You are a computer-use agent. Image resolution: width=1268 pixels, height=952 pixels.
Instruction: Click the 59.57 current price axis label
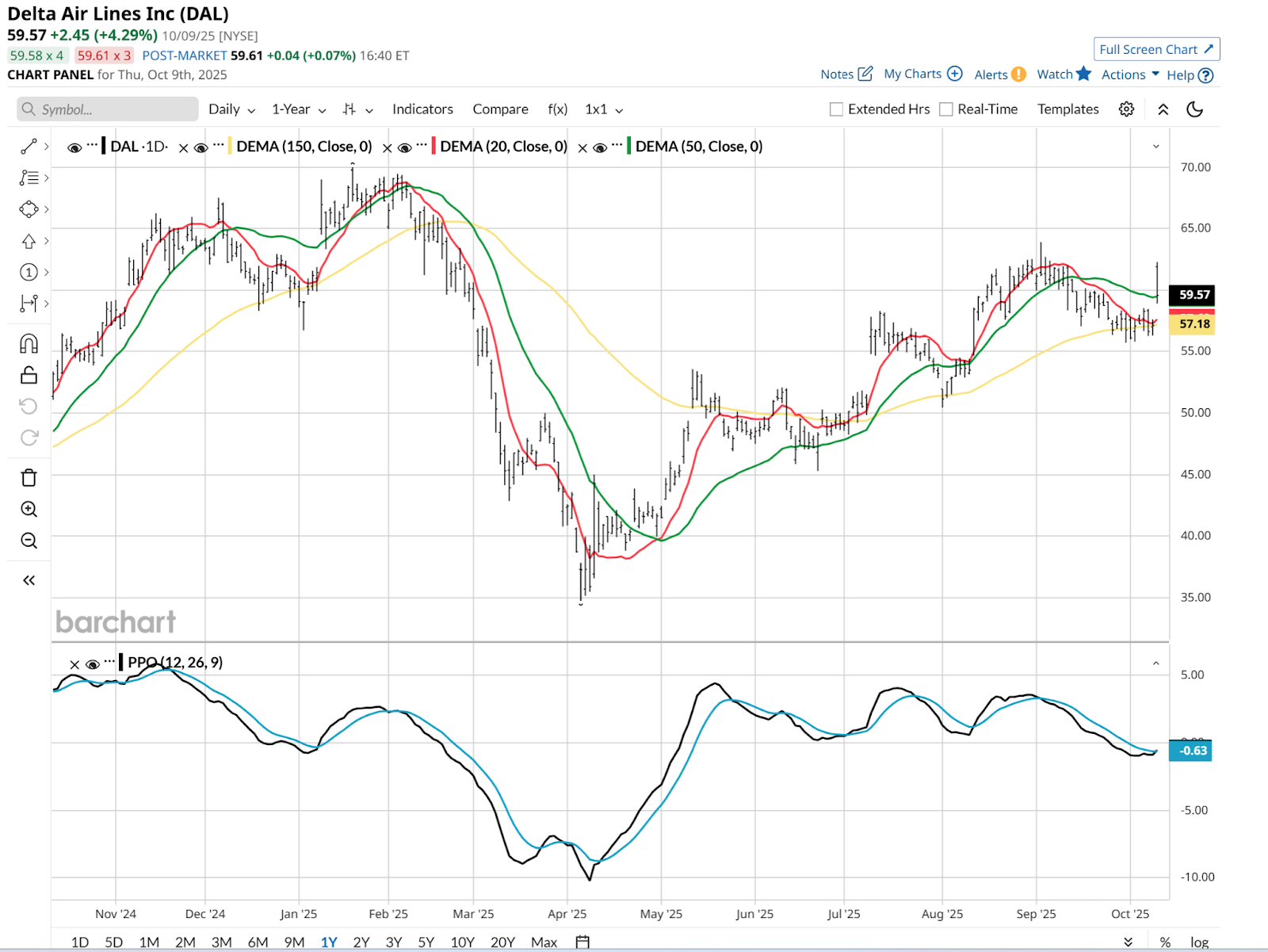(1191, 295)
